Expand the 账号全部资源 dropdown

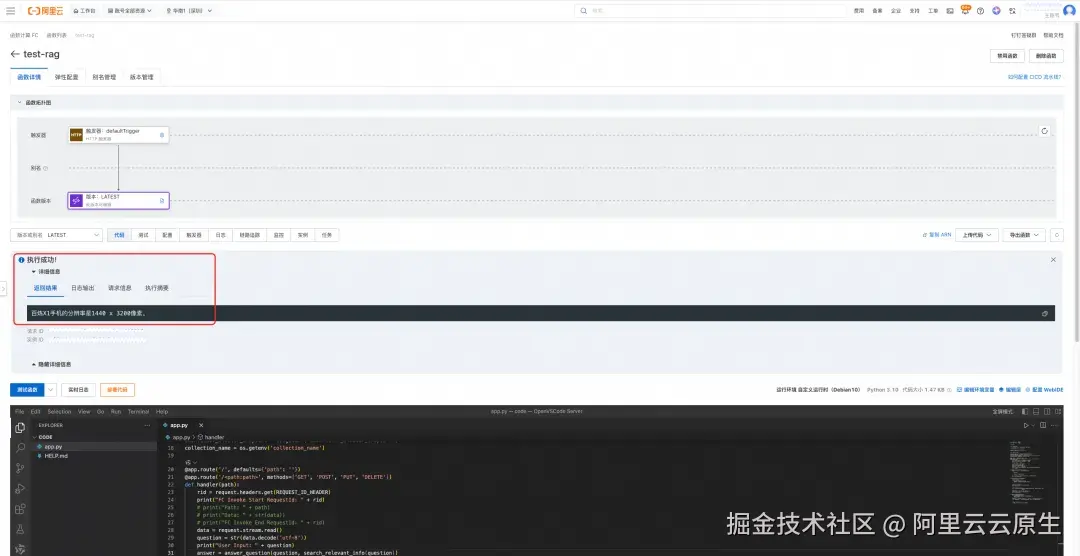(130, 11)
